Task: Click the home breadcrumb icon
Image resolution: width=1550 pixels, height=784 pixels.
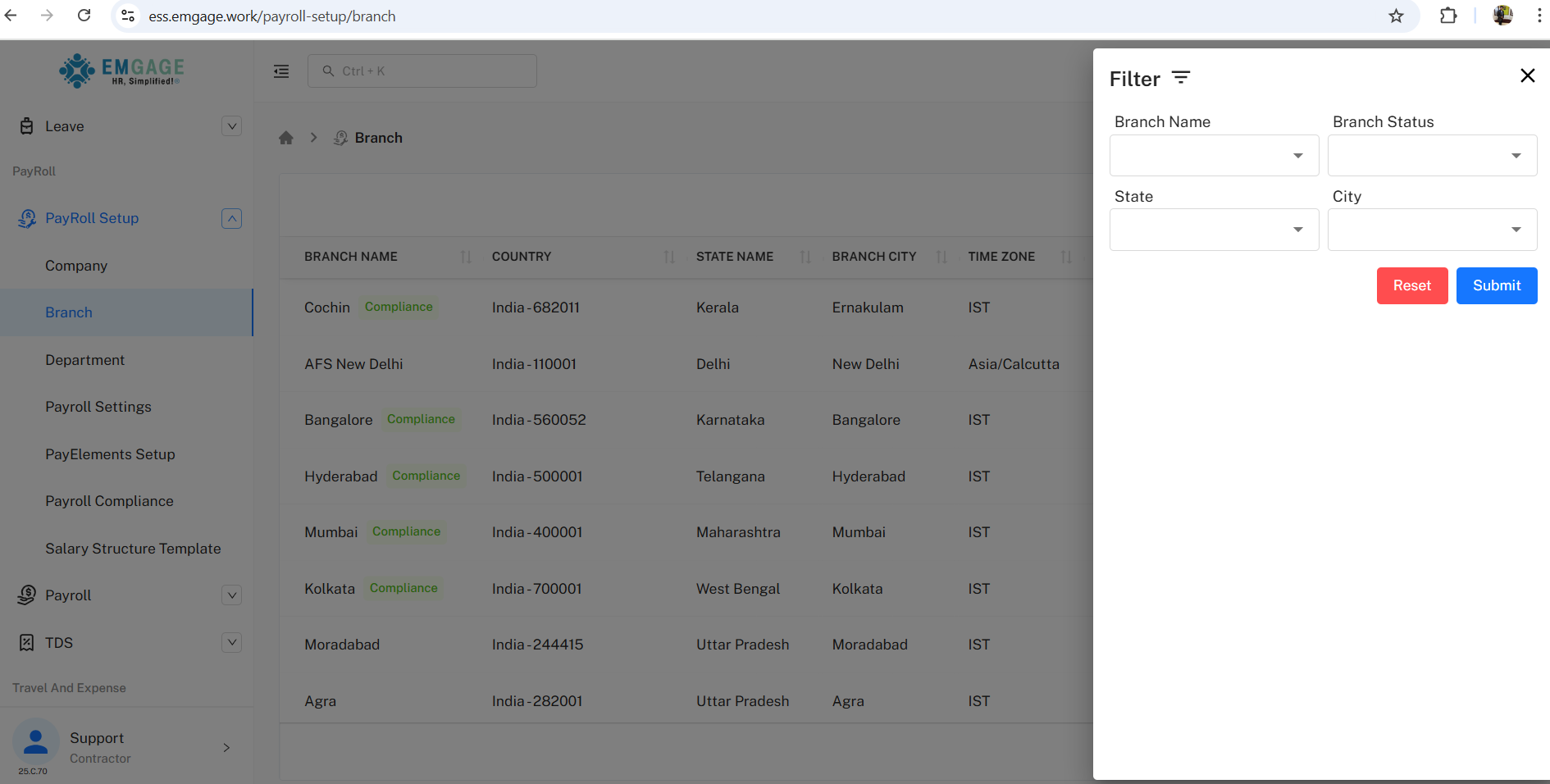Action: coord(285,138)
